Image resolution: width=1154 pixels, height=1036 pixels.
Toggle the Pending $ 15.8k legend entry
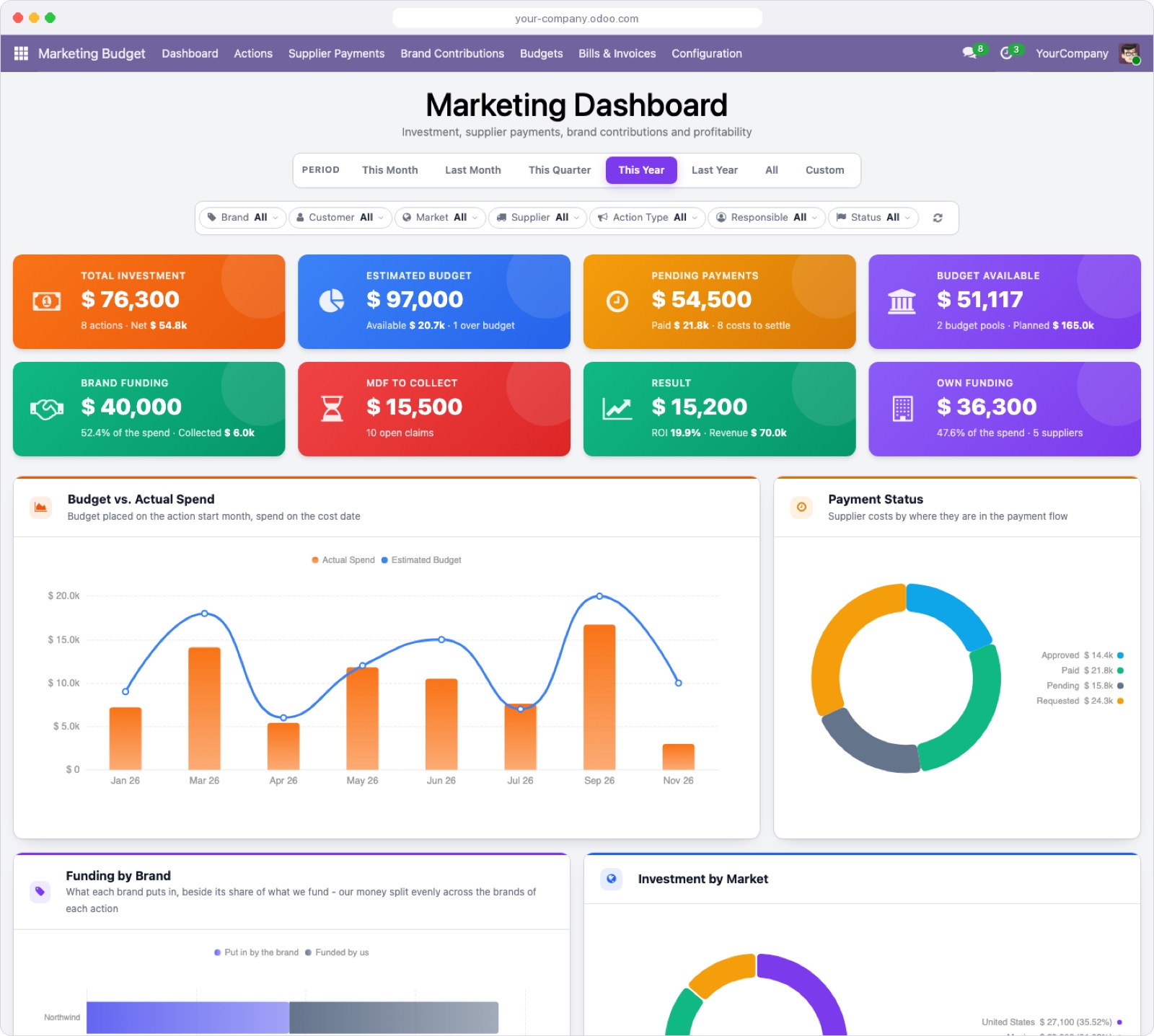click(x=1085, y=686)
